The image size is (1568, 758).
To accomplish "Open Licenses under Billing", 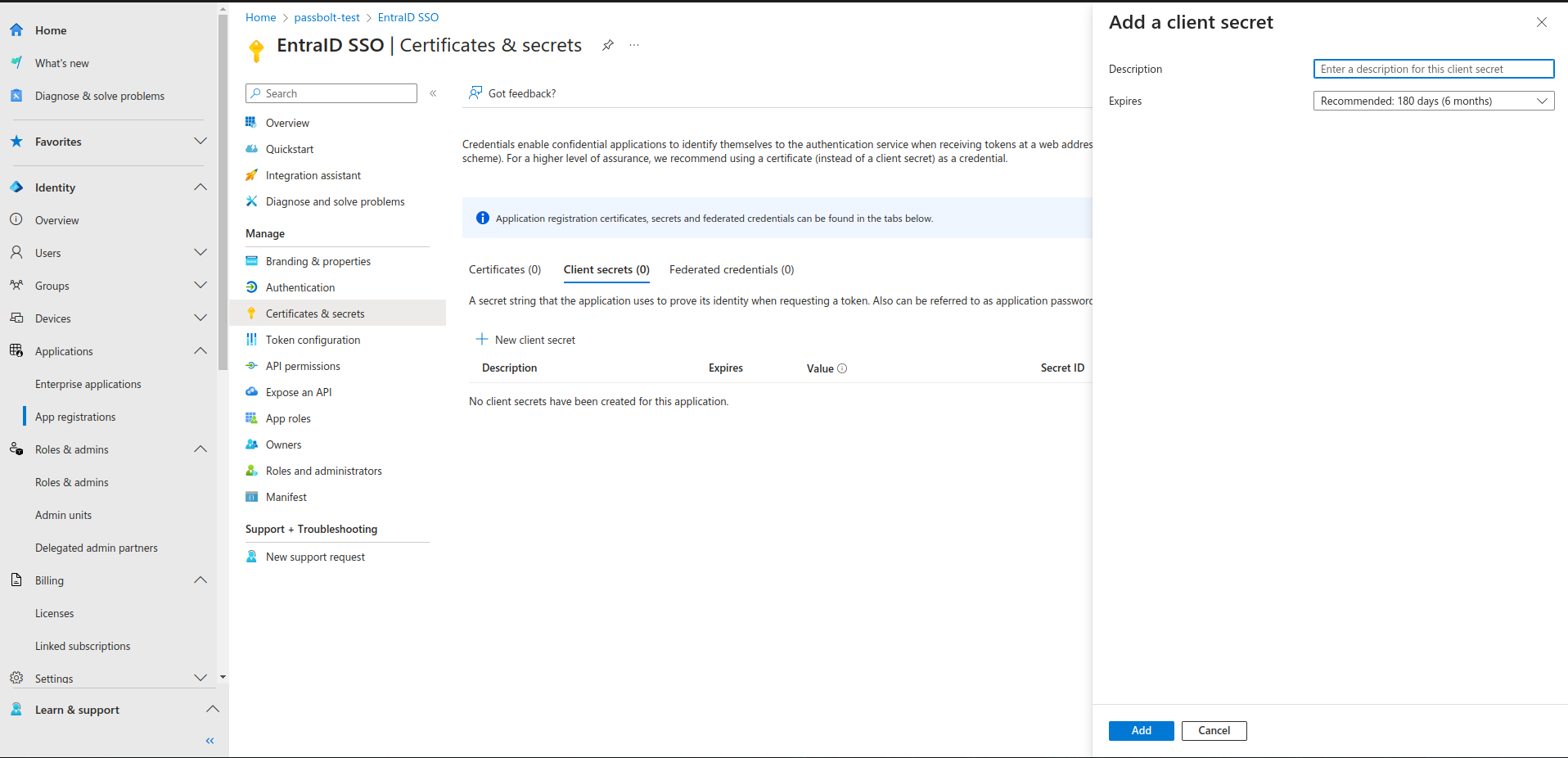I will click(x=55, y=613).
